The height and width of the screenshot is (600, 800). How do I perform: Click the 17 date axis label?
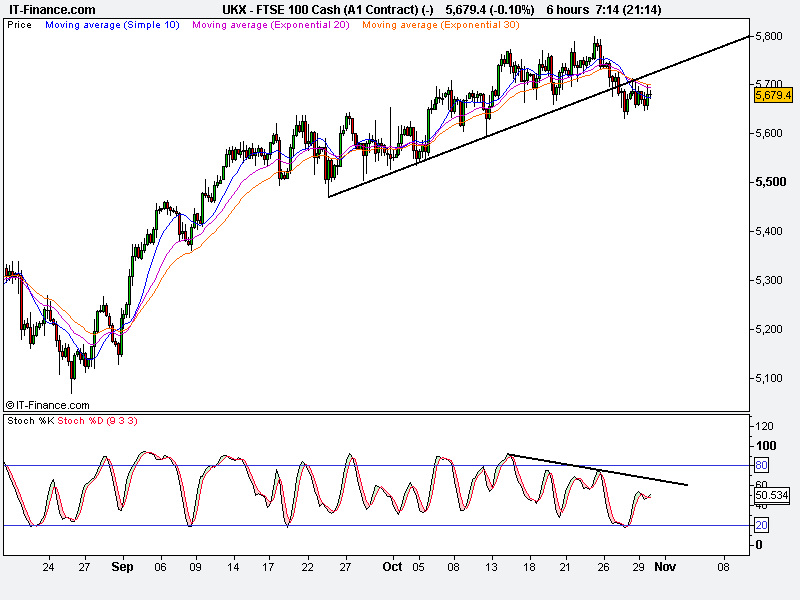click(x=268, y=567)
